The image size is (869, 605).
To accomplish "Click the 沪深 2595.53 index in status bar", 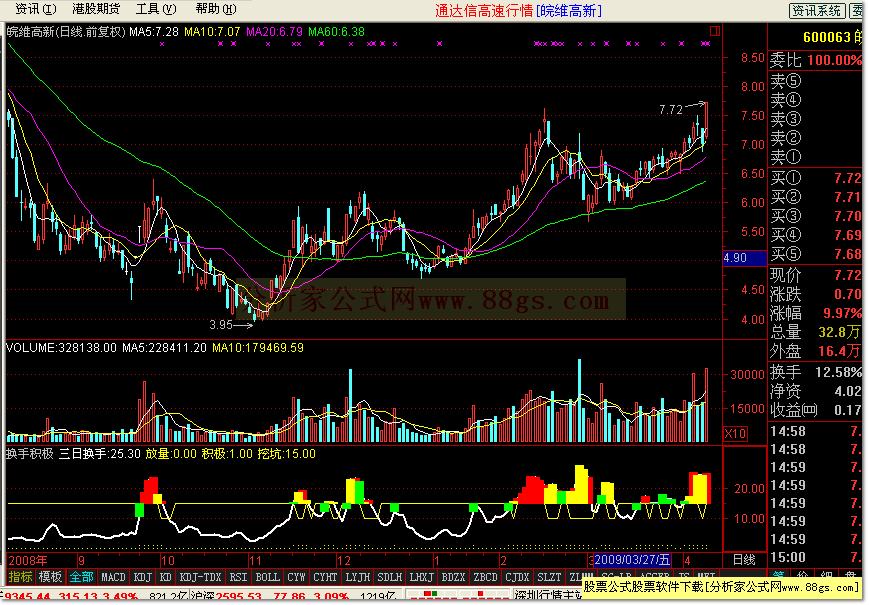I will pos(227,597).
